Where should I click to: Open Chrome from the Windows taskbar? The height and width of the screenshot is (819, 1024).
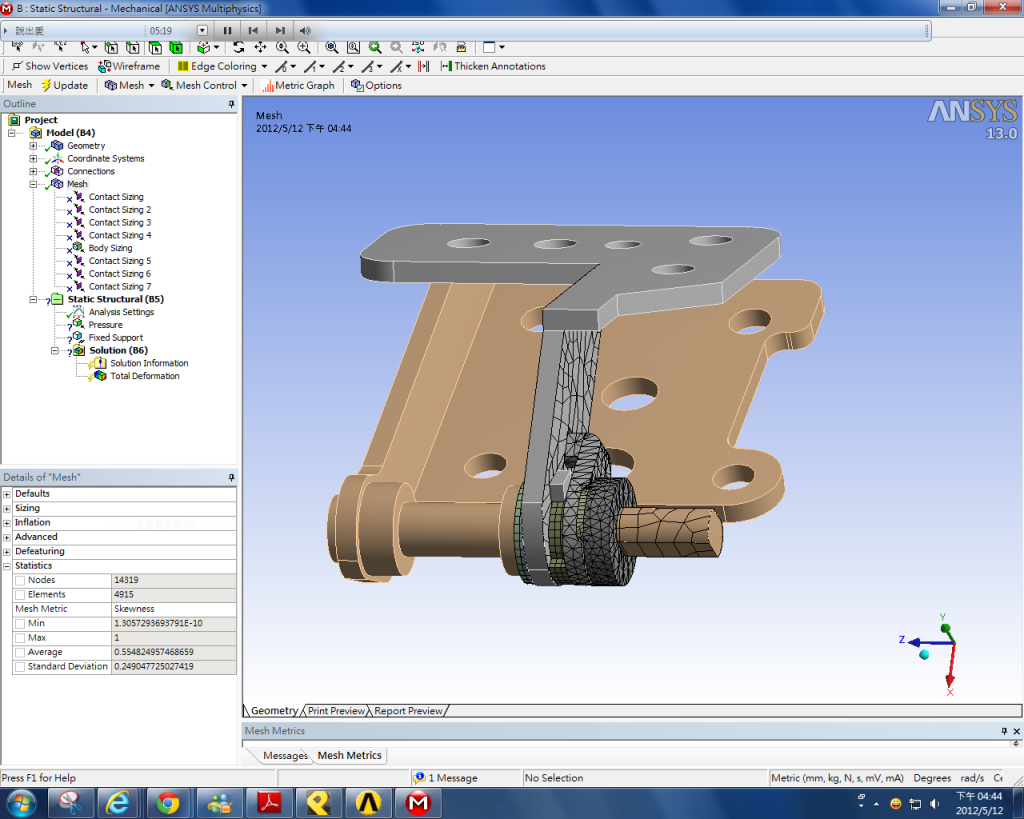(168, 802)
